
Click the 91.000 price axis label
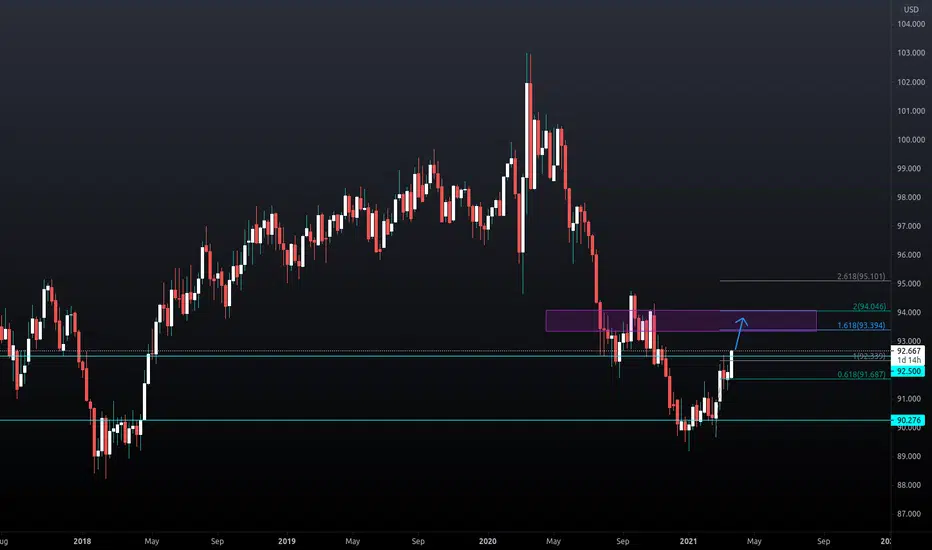click(911, 398)
